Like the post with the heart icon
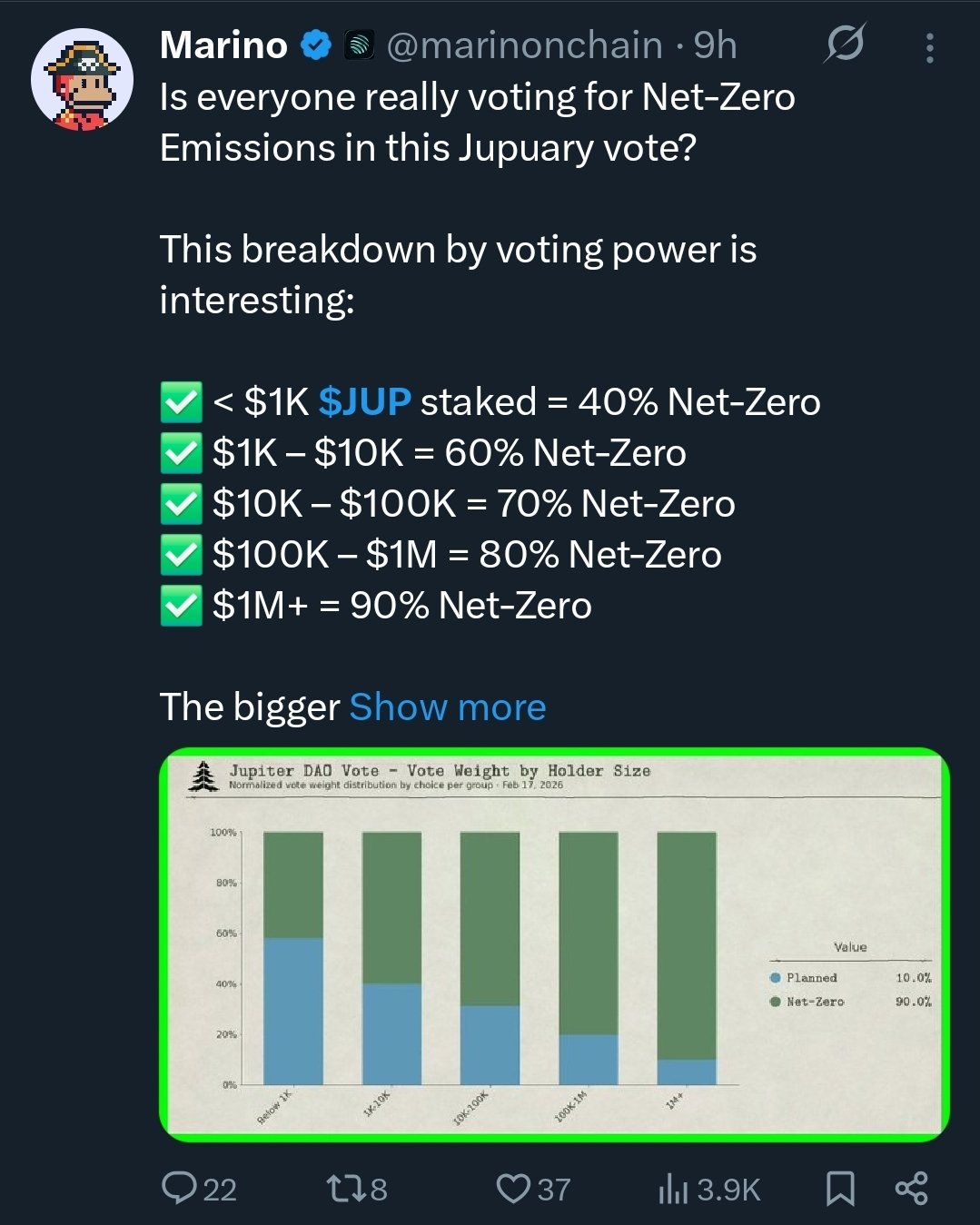Image resolution: width=980 pixels, height=1225 pixels. [x=513, y=1188]
